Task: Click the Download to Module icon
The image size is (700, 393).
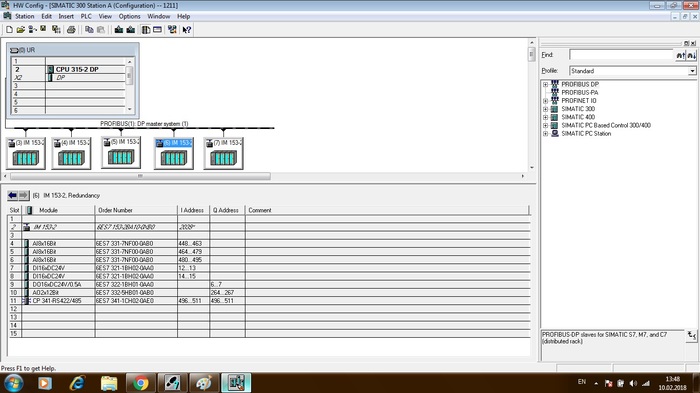Action: point(119,29)
